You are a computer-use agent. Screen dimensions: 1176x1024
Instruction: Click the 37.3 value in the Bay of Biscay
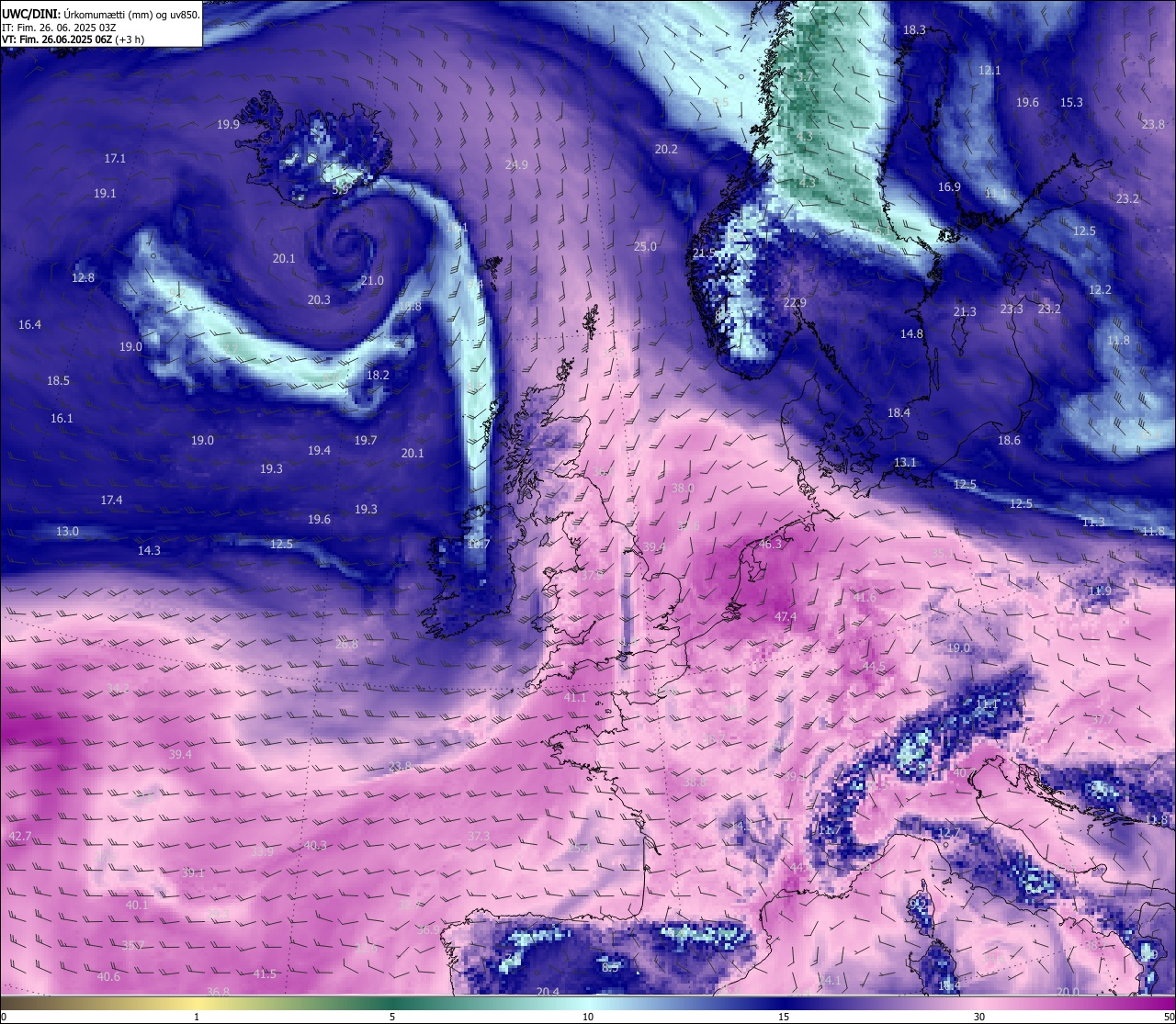tap(479, 837)
